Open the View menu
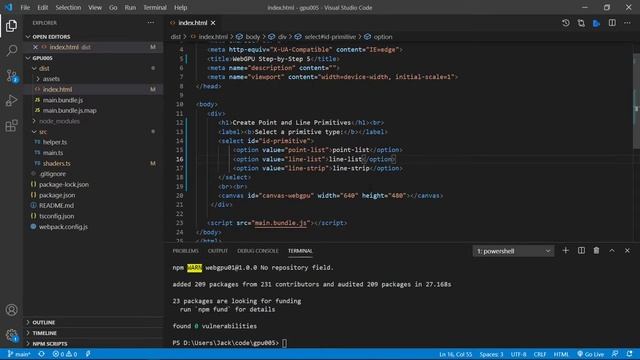Viewport: 640px width, 360px height. pos(95,7)
